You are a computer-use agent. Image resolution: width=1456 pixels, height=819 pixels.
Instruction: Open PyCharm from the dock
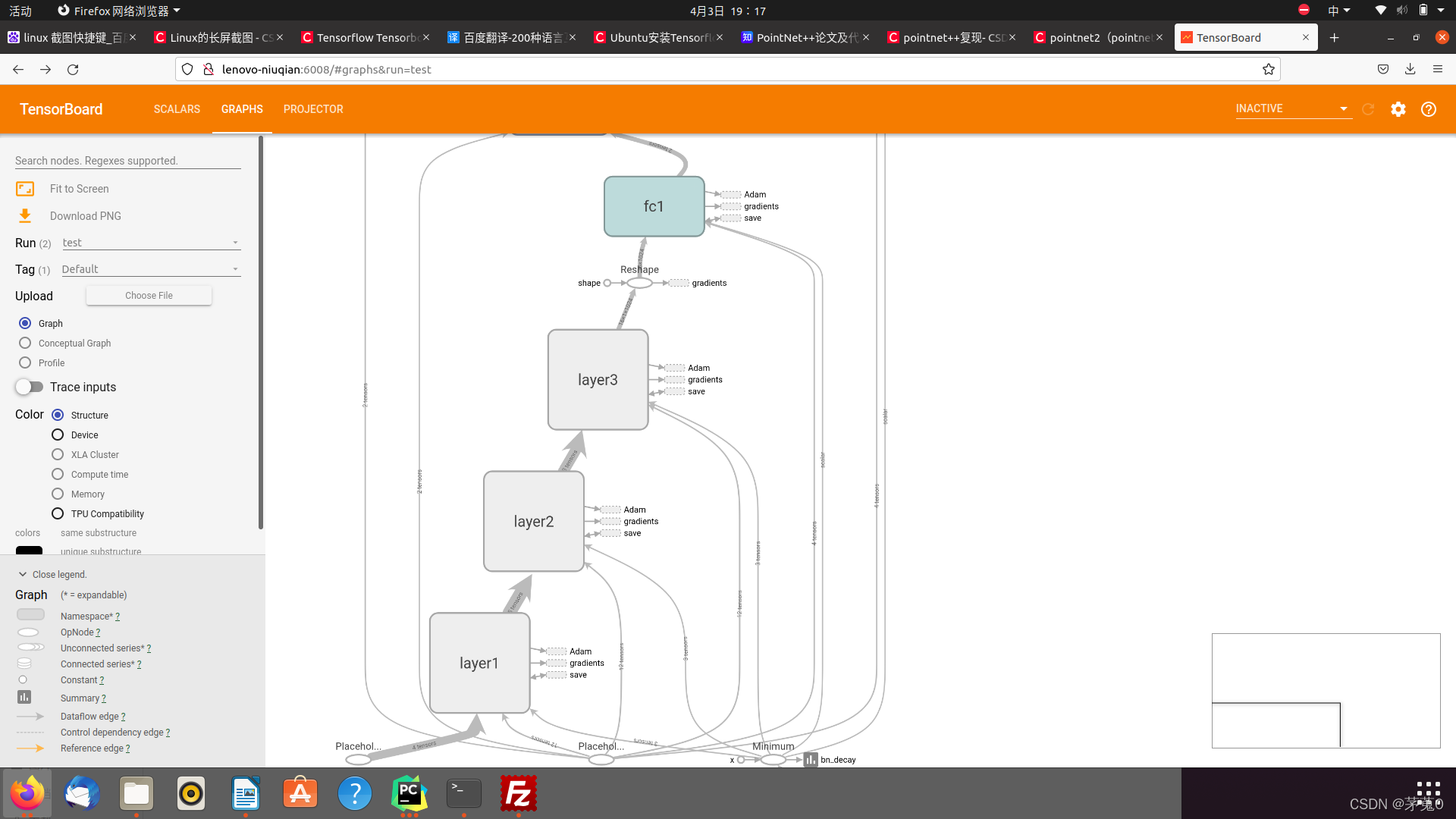pos(409,793)
